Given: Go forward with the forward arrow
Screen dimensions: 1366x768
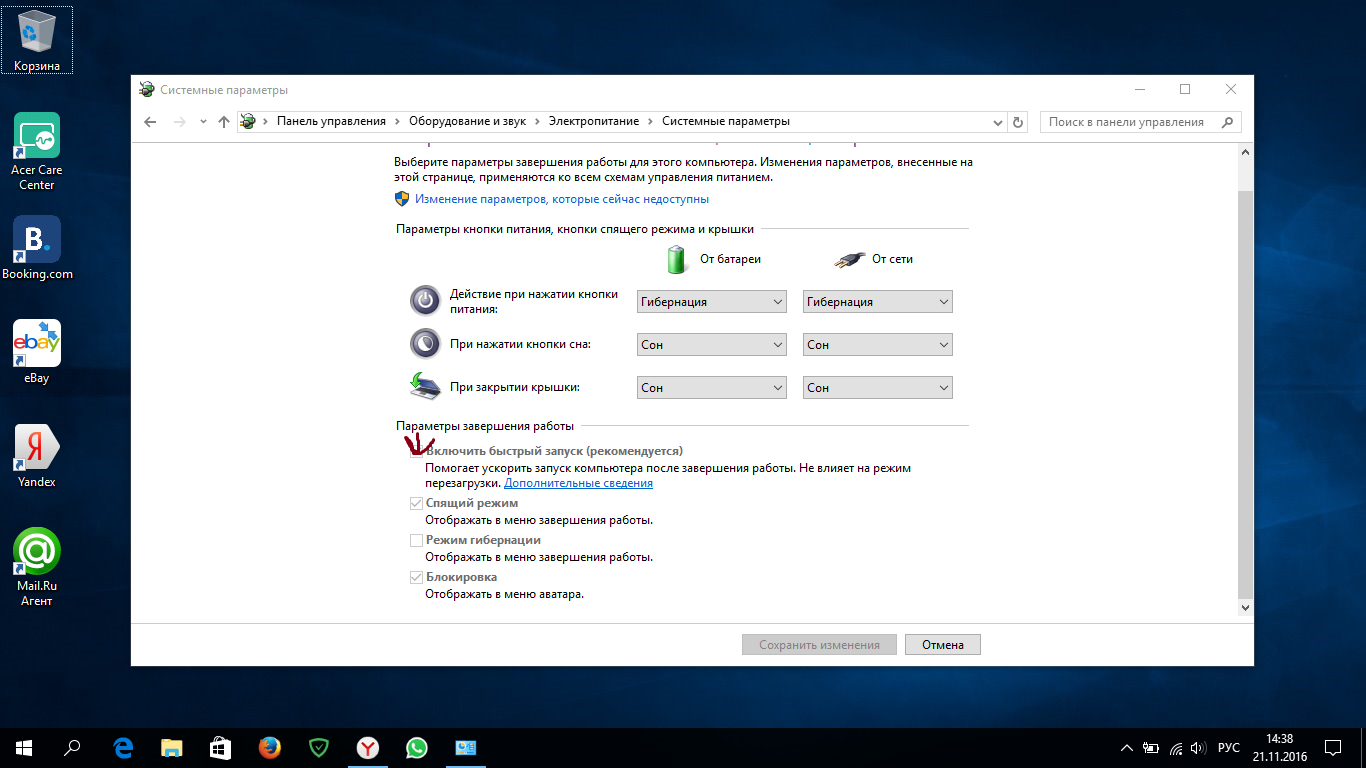Looking at the screenshot, I should click(x=180, y=121).
